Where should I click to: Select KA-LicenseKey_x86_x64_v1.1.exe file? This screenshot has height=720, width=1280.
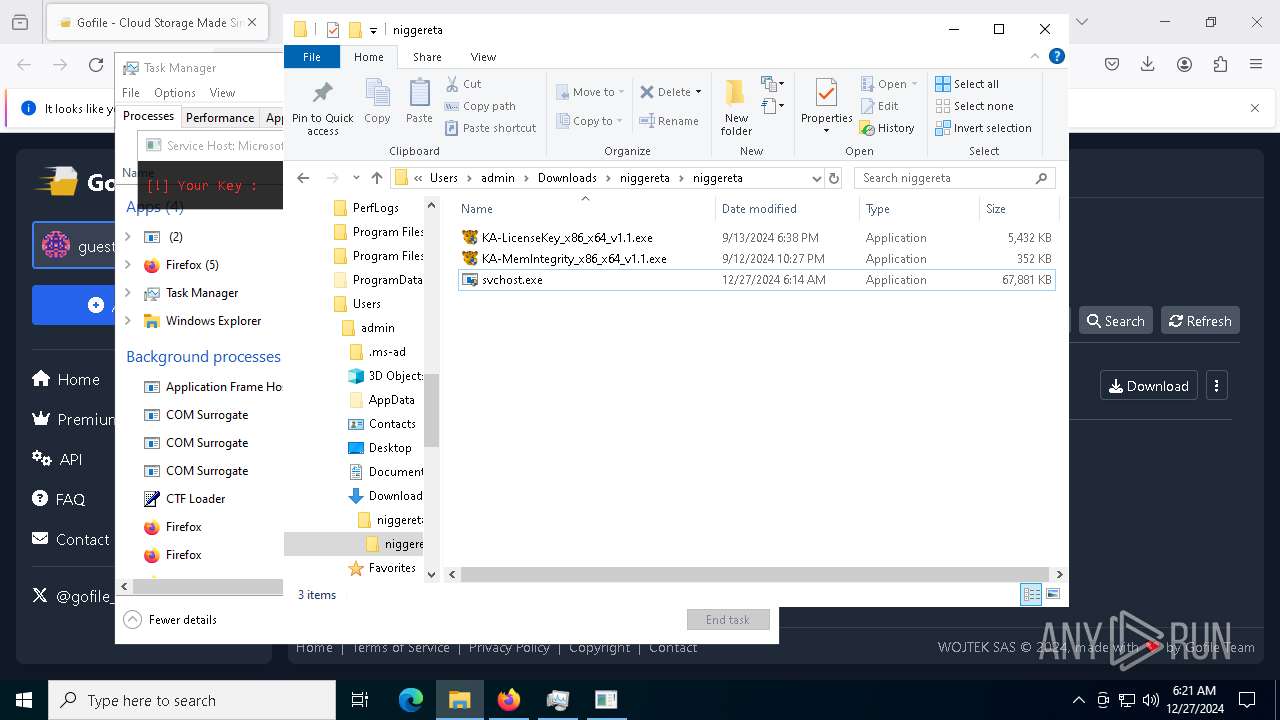(756, 238)
